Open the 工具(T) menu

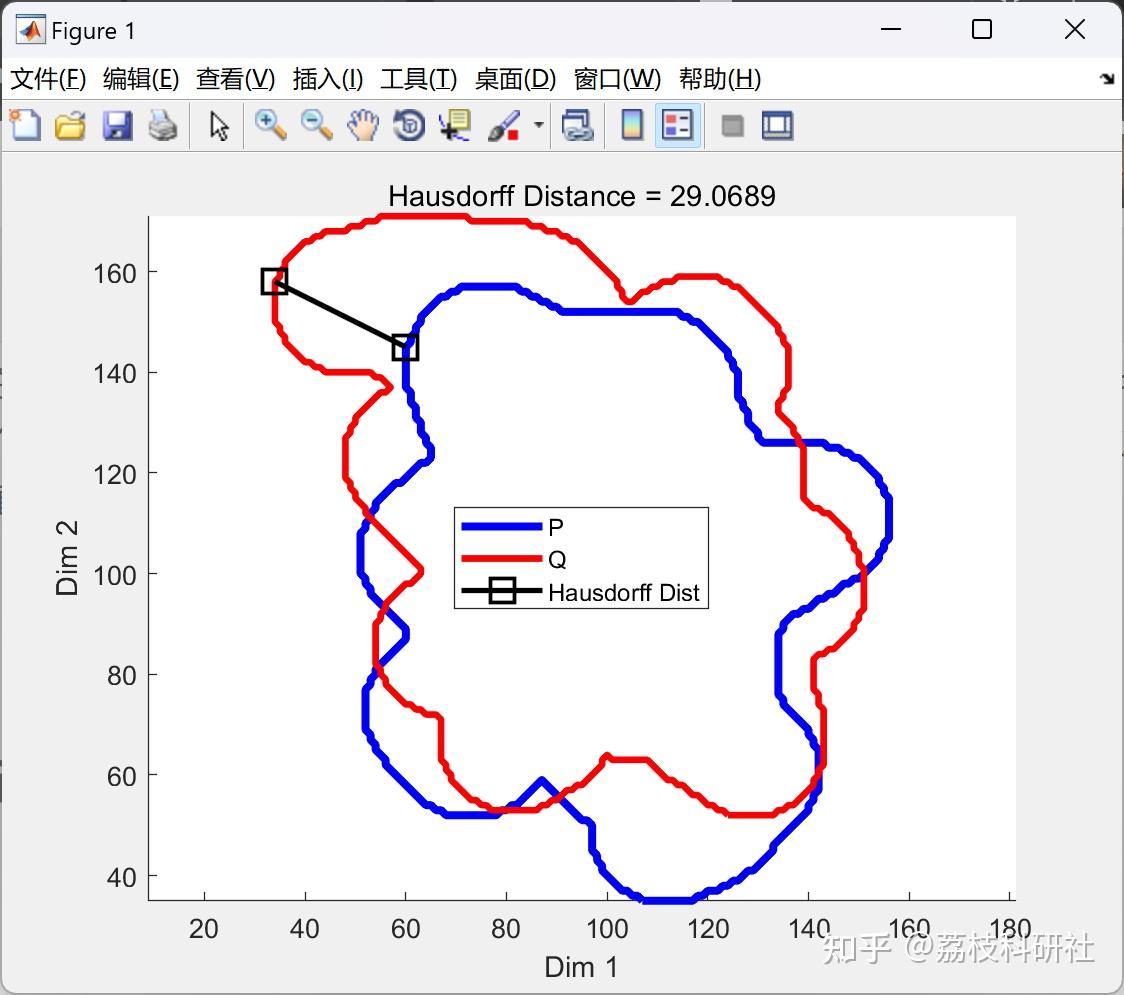click(x=419, y=79)
